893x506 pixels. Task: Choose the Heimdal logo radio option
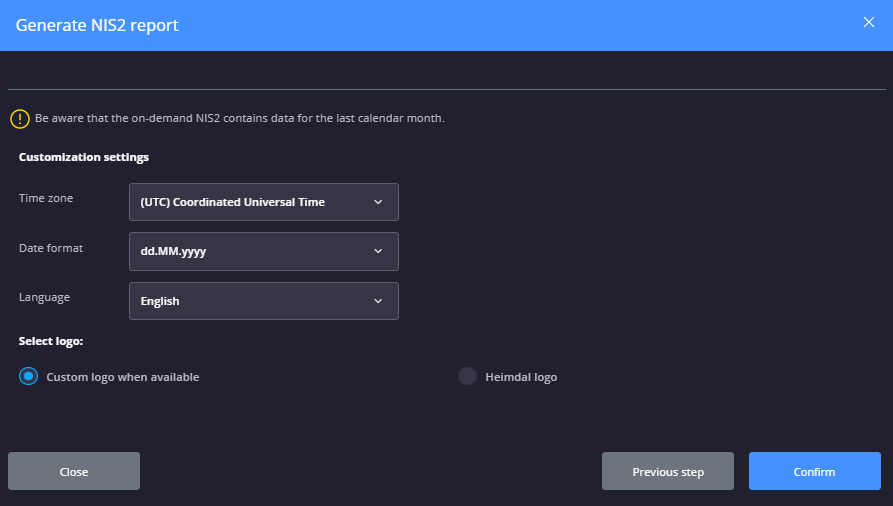pyautogui.click(x=468, y=376)
